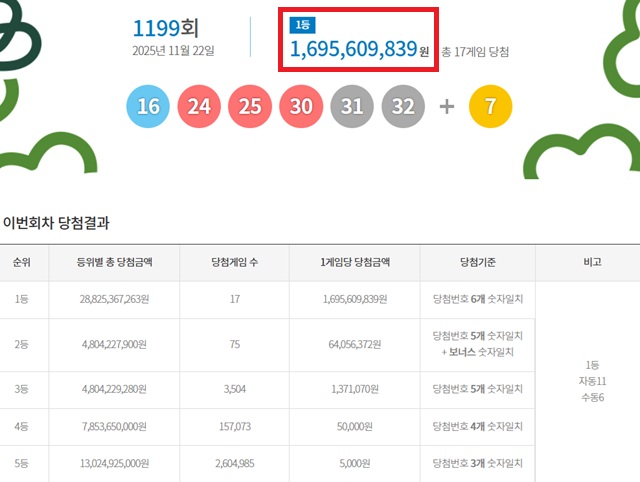Click the red number 24 lottery ball

point(200,106)
